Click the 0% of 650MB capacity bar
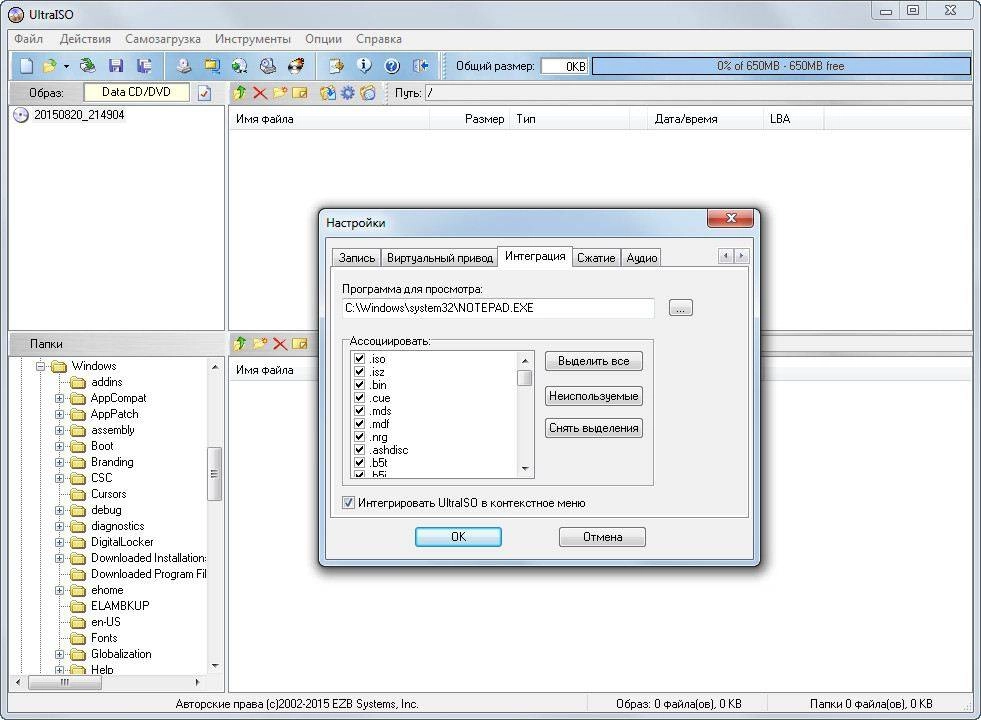981x720 pixels. pos(781,66)
